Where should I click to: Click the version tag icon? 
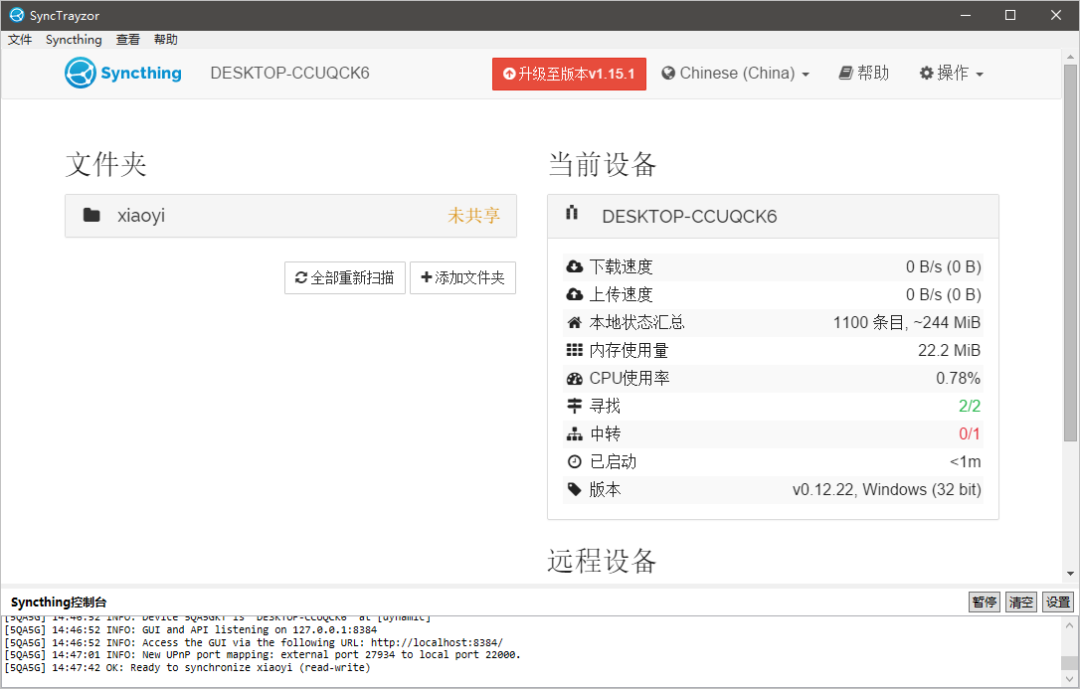click(574, 490)
